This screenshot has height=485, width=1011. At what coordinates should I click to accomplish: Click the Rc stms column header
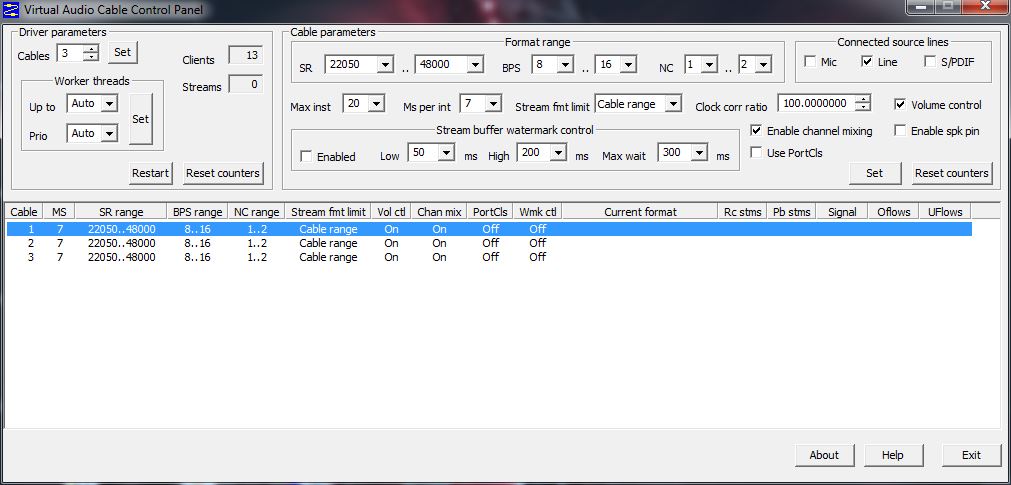(x=742, y=212)
